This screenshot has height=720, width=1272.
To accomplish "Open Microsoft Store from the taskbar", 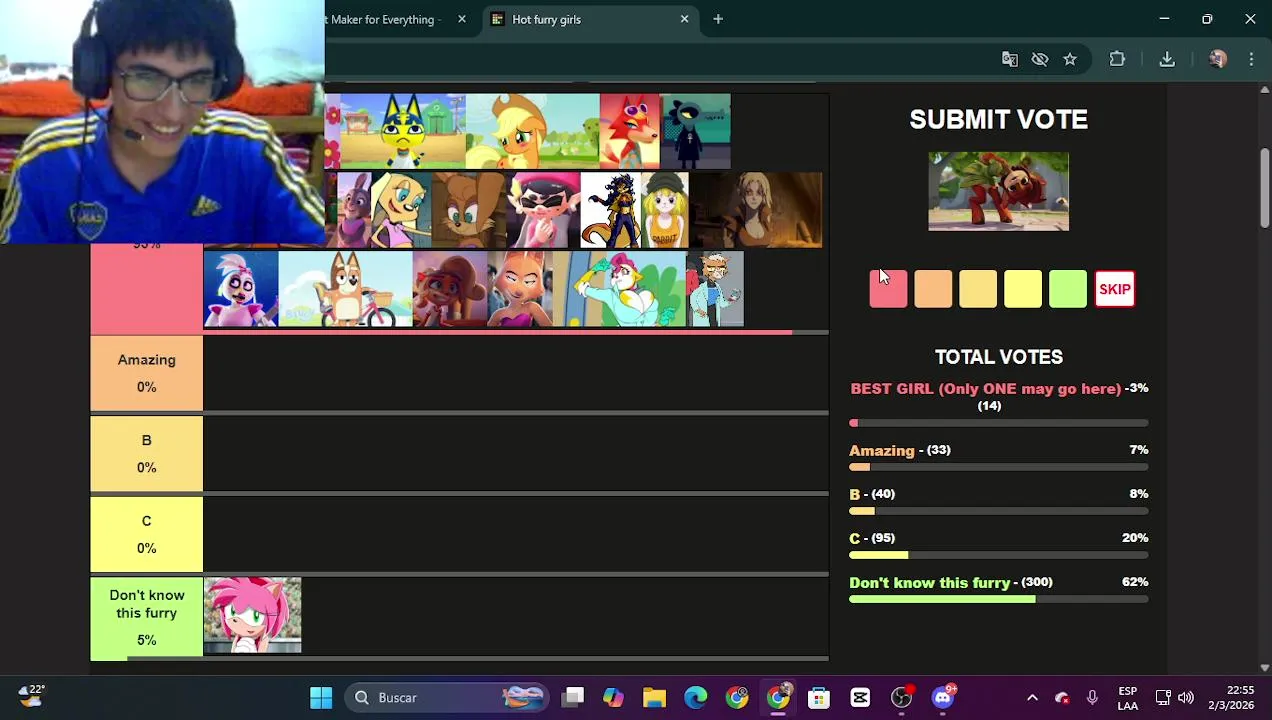I will click(x=819, y=697).
